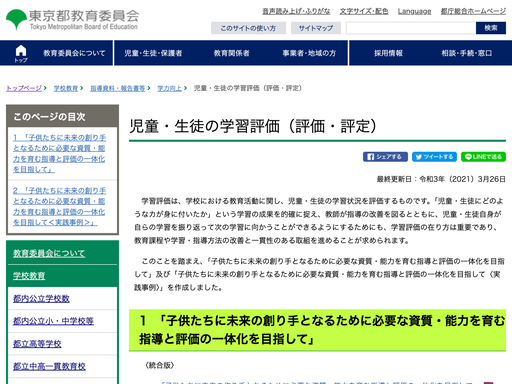The image size is (512, 384).
Task: Jump to table of contents item 1
Action: point(60,153)
